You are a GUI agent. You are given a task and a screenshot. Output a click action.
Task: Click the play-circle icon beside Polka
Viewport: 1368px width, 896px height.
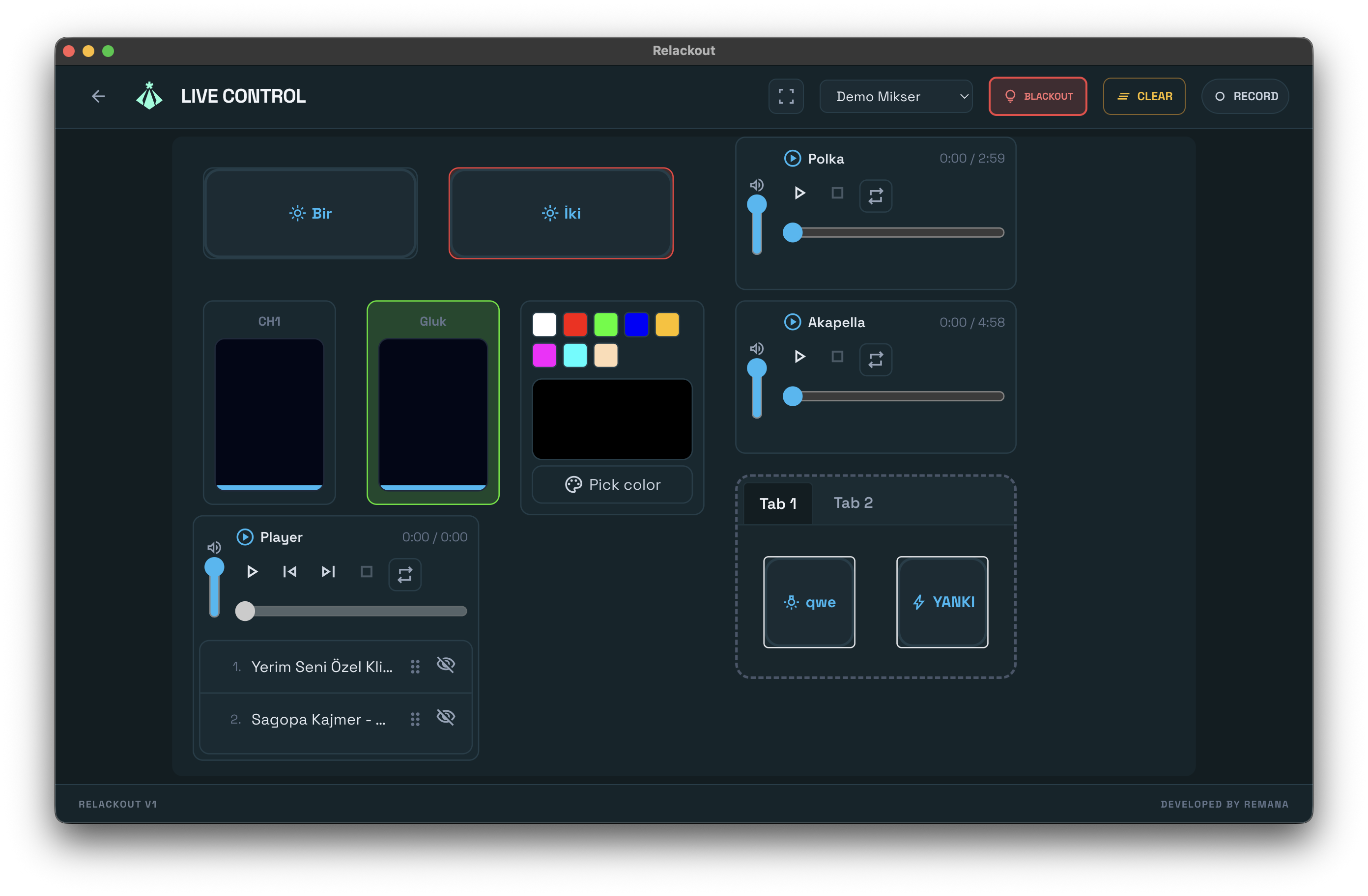pyautogui.click(x=792, y=158)
